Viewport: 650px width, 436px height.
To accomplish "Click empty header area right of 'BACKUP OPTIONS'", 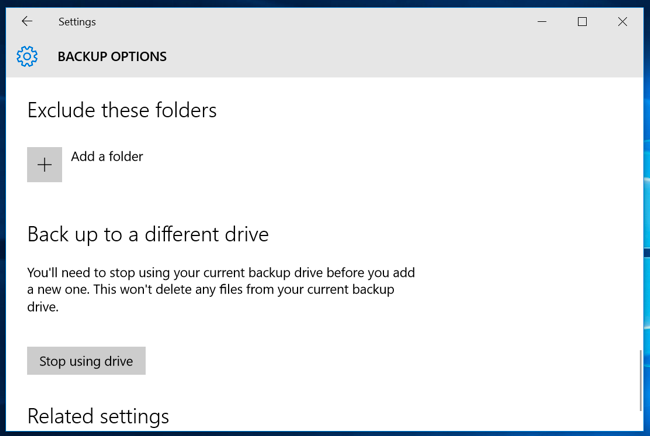I will [x=400, y=57].
